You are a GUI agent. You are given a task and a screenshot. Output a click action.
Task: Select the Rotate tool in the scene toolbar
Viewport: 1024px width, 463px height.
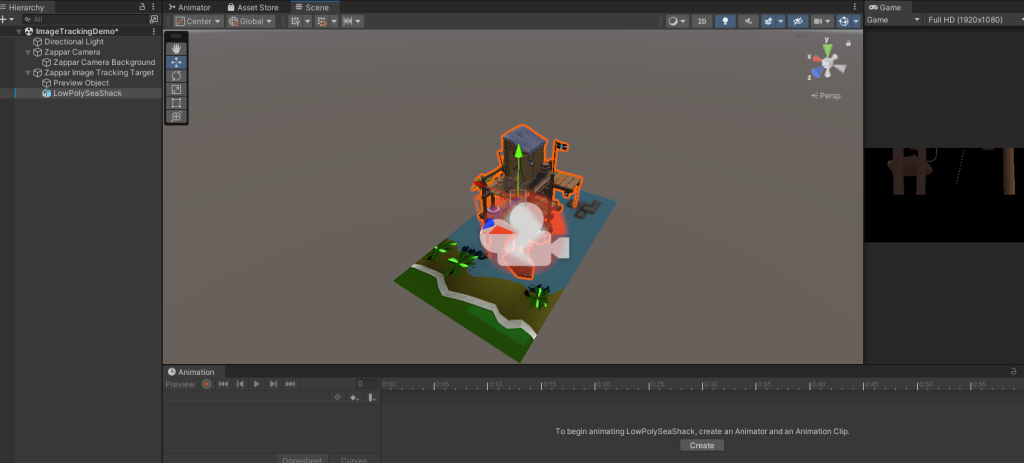(x=176, y=75)
